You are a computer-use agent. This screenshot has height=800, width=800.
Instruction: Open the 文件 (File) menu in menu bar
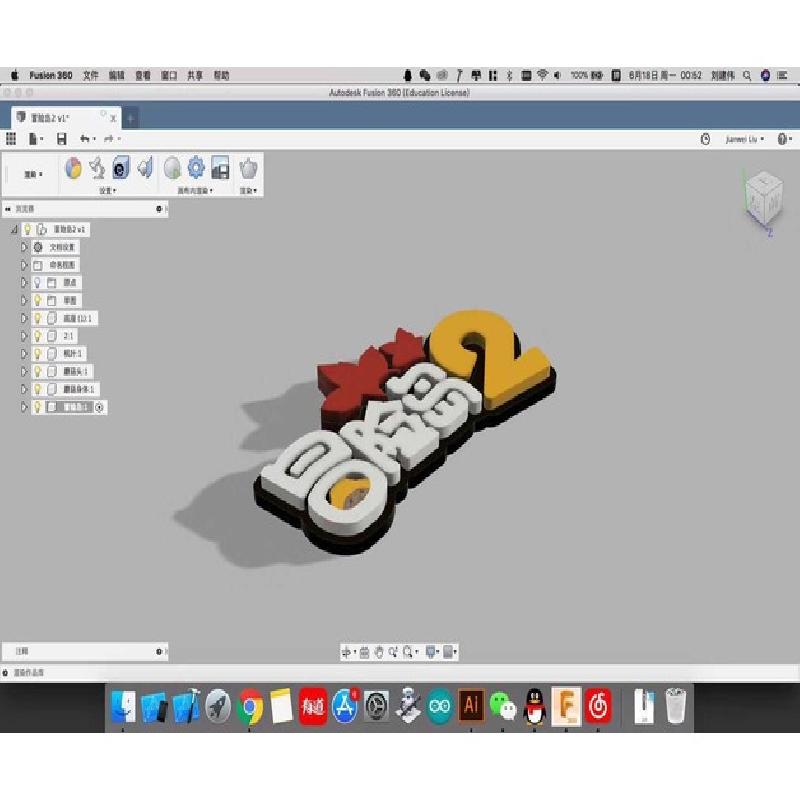[x=91, y=75]
